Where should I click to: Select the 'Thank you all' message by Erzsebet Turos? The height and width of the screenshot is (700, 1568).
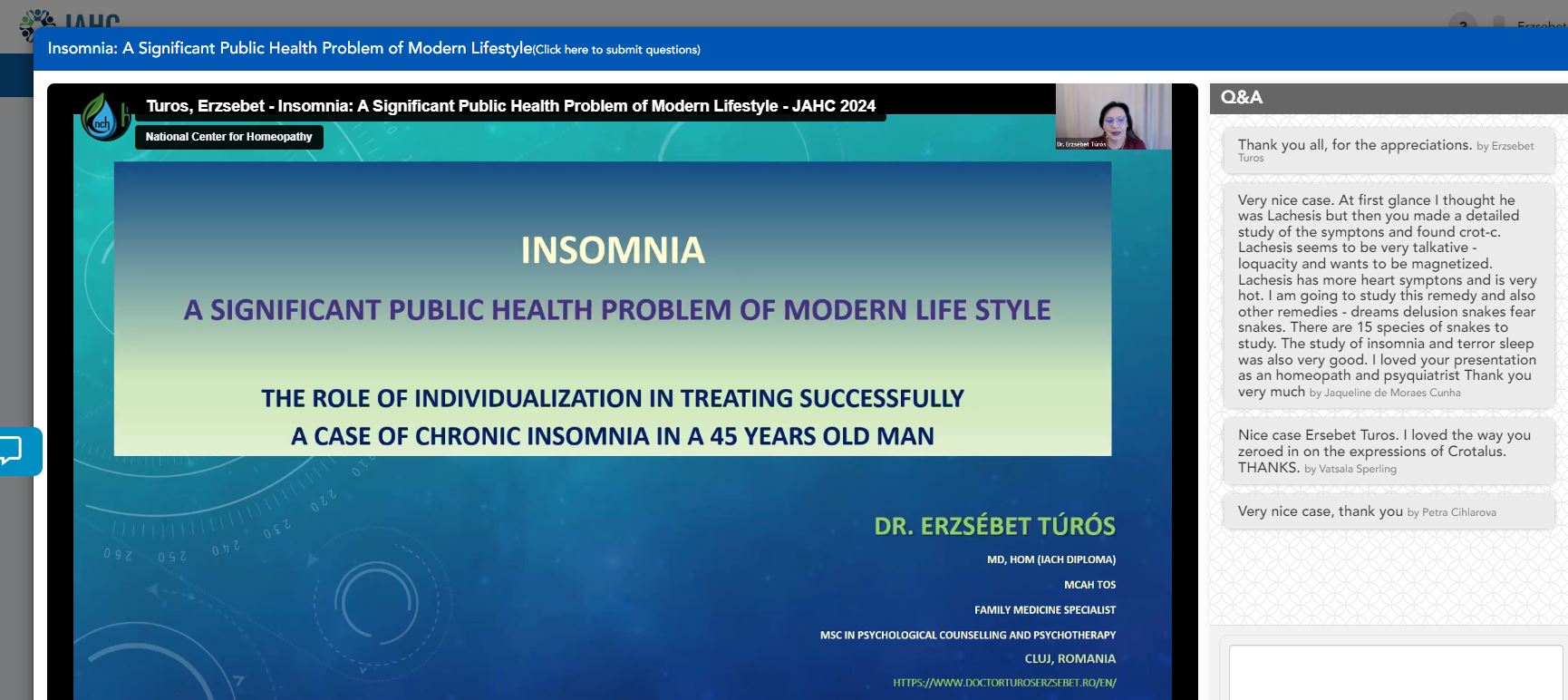tap(1387, 150)
